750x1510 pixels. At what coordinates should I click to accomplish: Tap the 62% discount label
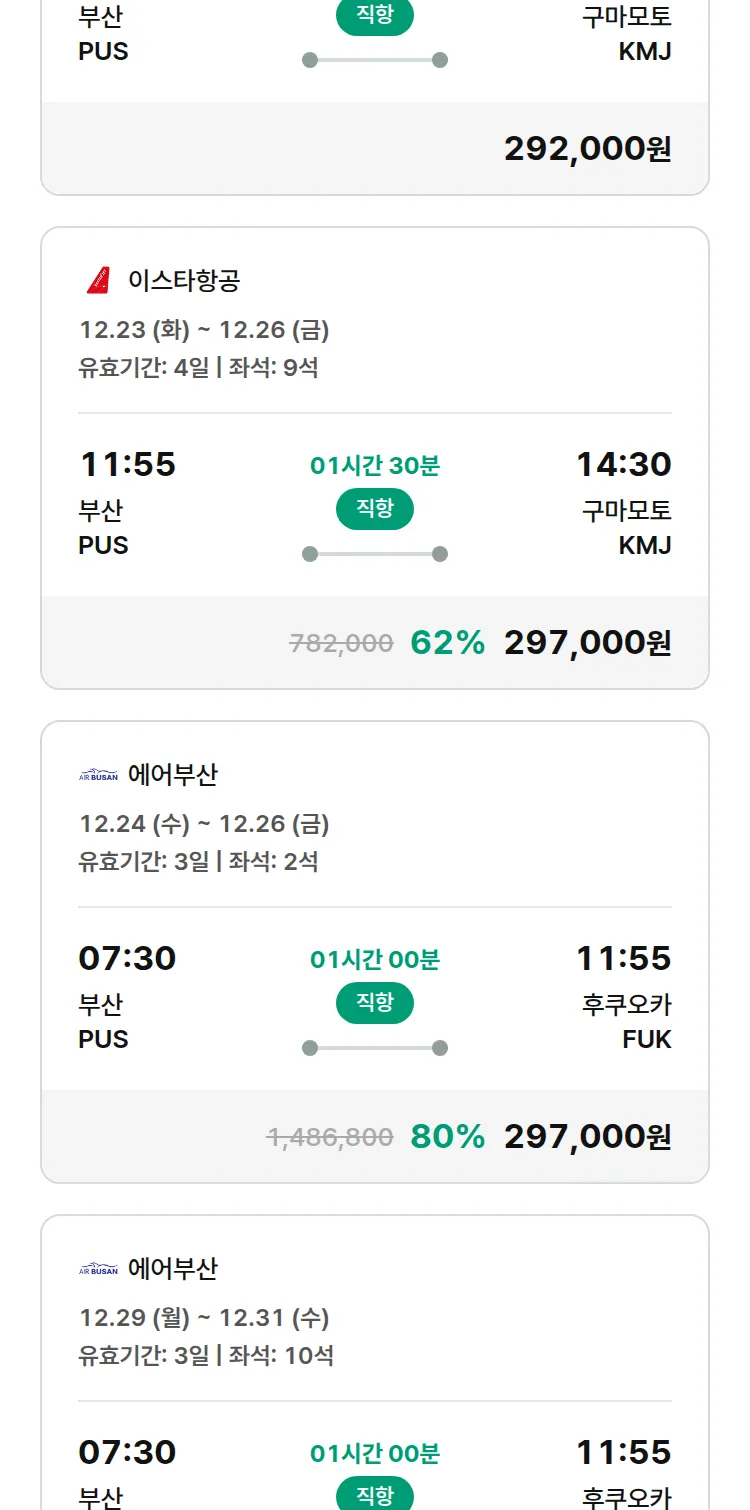tap(447, 643)
